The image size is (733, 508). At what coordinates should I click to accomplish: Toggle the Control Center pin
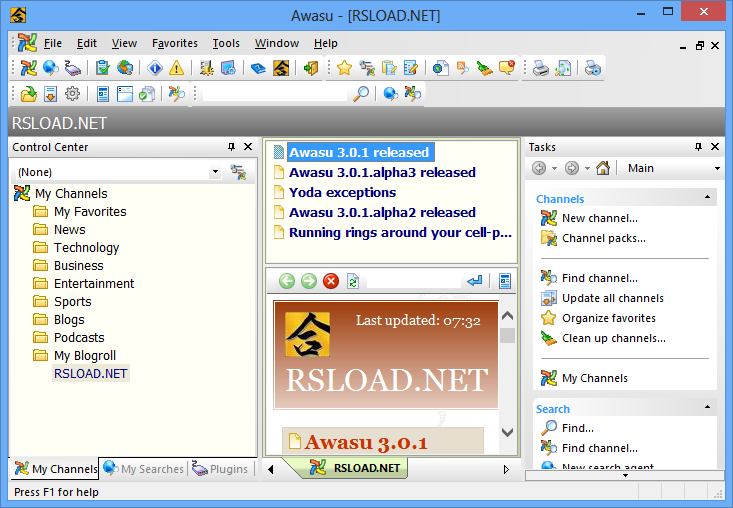(x=231, y=147)
